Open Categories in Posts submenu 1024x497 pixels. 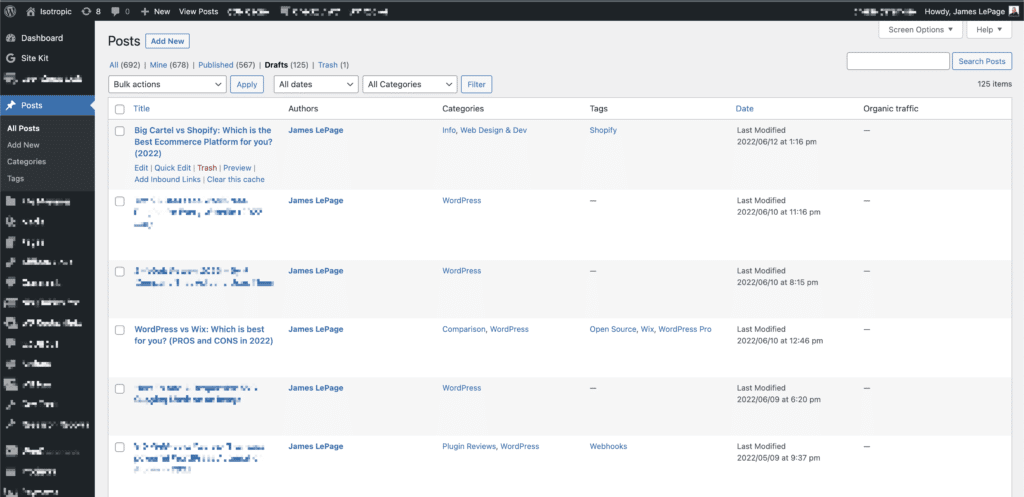click(26, 161)
